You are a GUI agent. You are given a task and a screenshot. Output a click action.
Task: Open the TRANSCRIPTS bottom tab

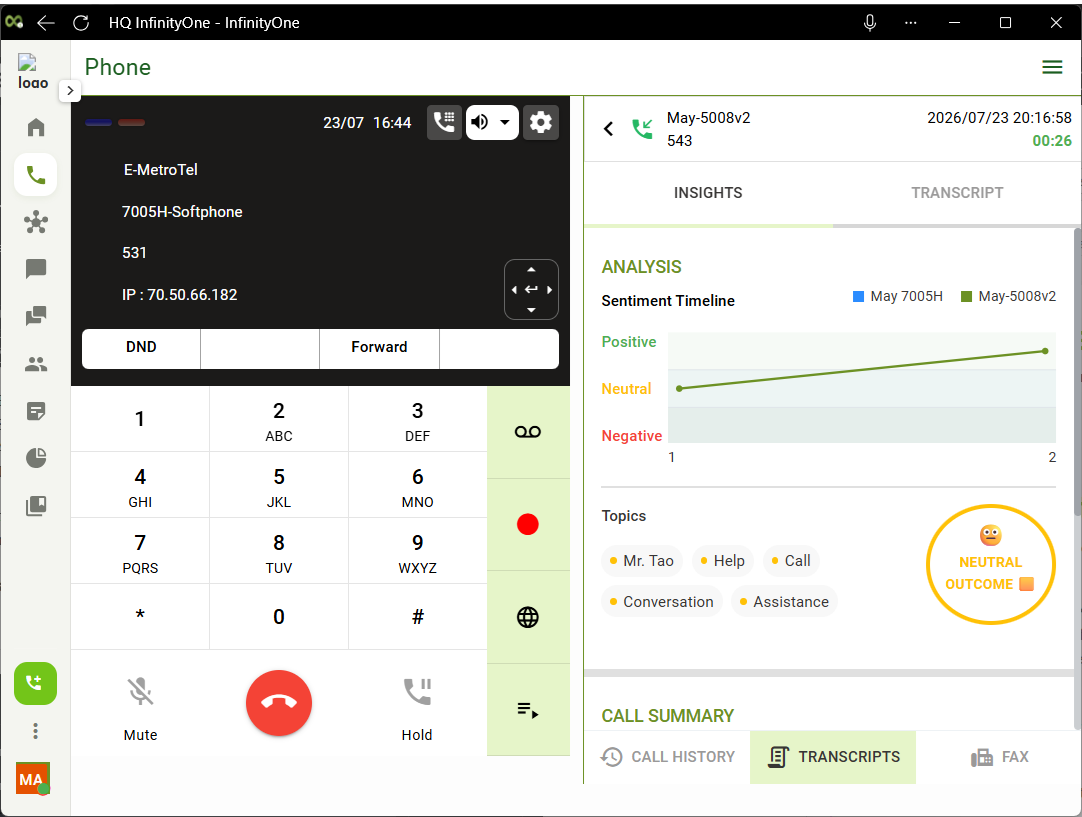point(833,757)
